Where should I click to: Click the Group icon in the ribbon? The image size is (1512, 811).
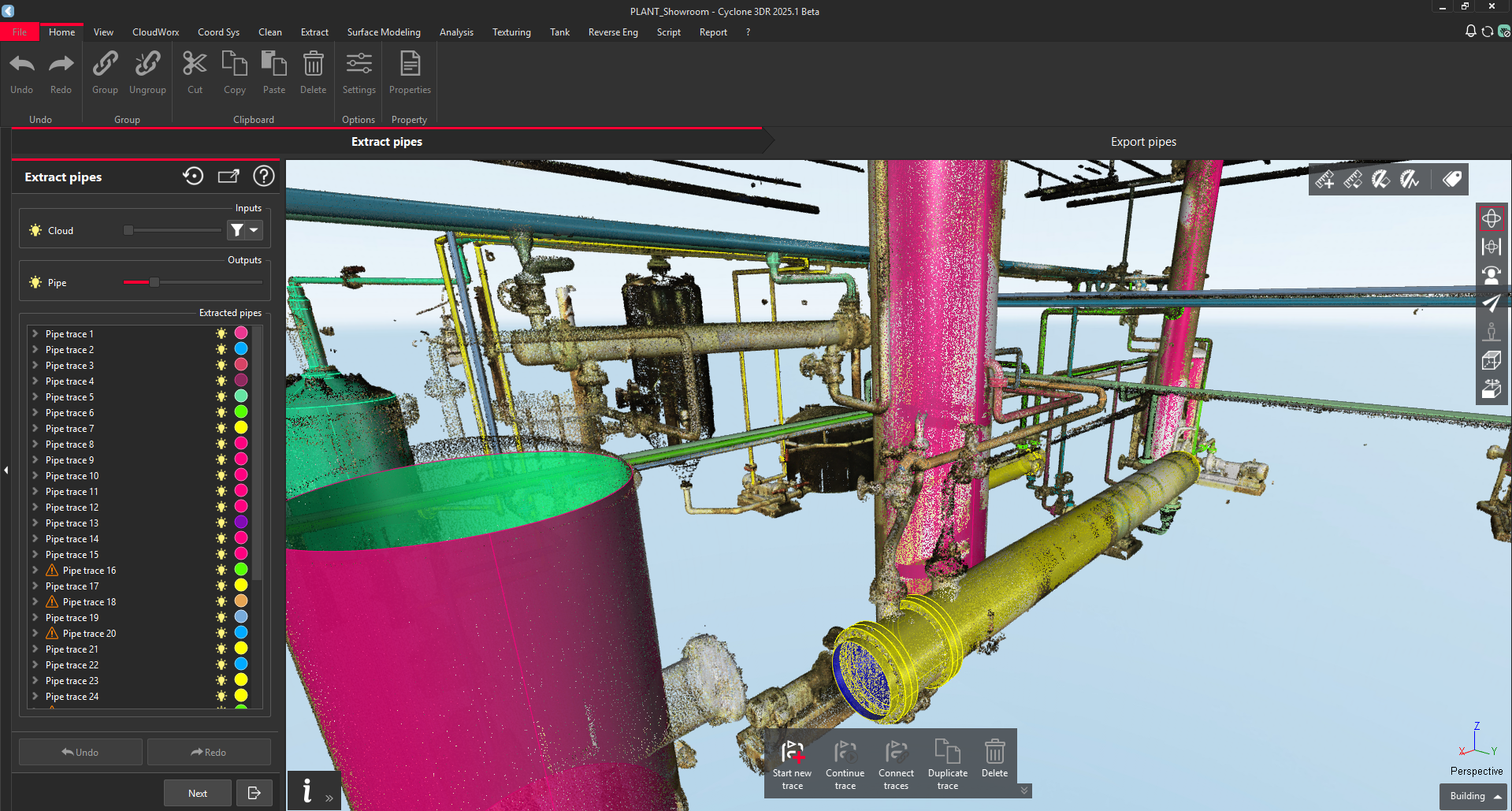pyautogui.click(x=105, y=65)
